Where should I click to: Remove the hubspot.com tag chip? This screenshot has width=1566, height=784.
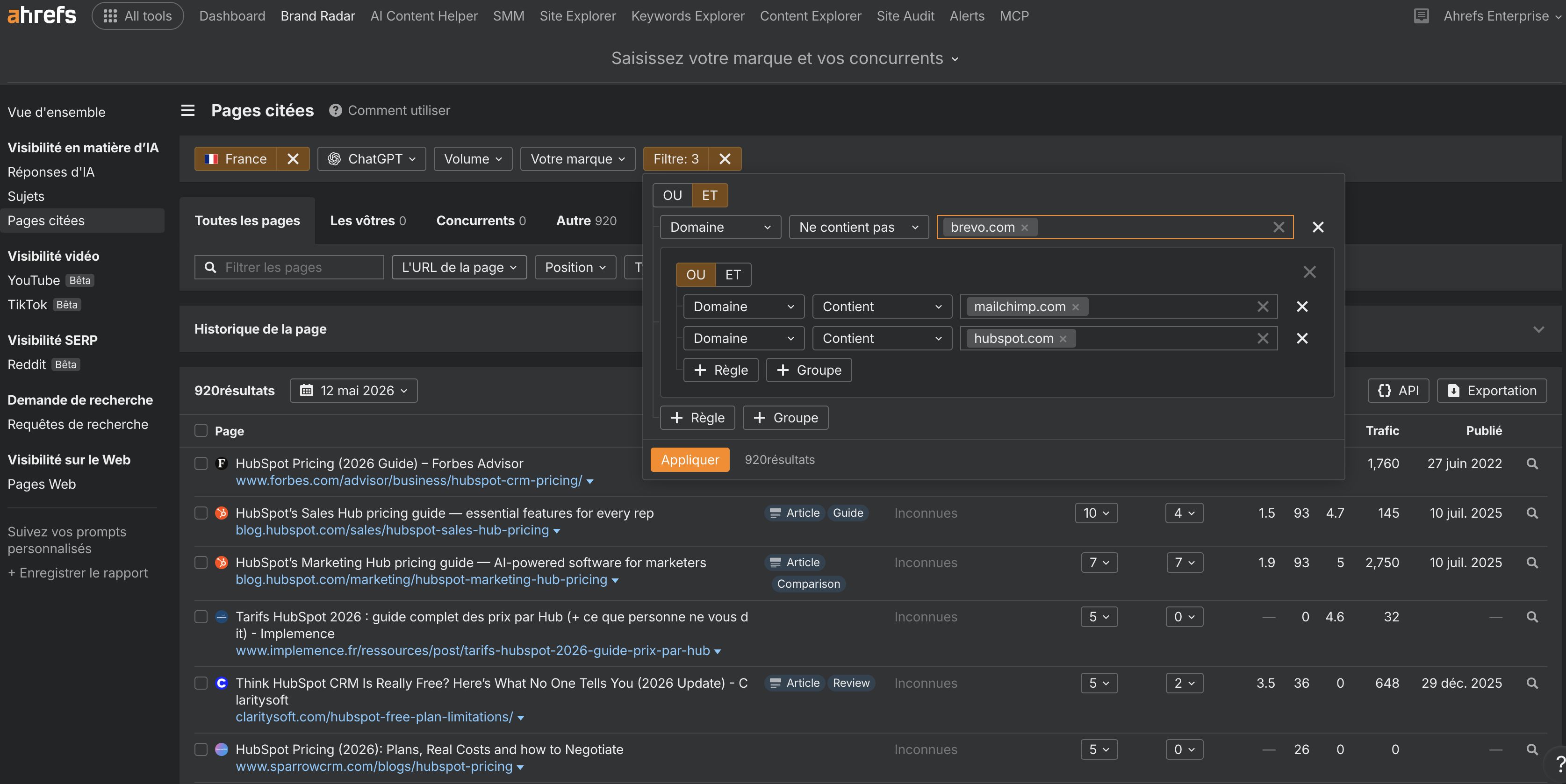click(1063, 339)
